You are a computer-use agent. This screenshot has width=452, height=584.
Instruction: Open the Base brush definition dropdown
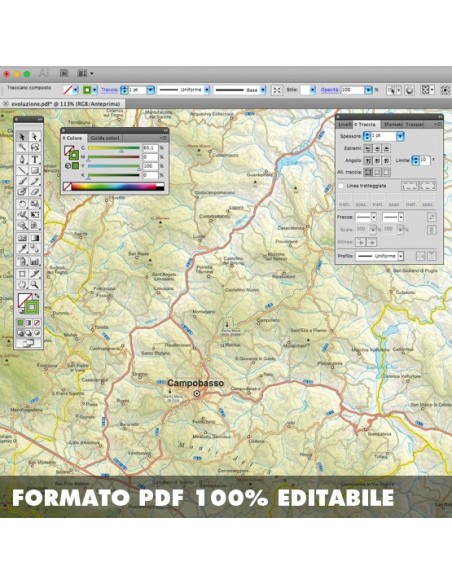pyautogui.click(x=263, y=90)
